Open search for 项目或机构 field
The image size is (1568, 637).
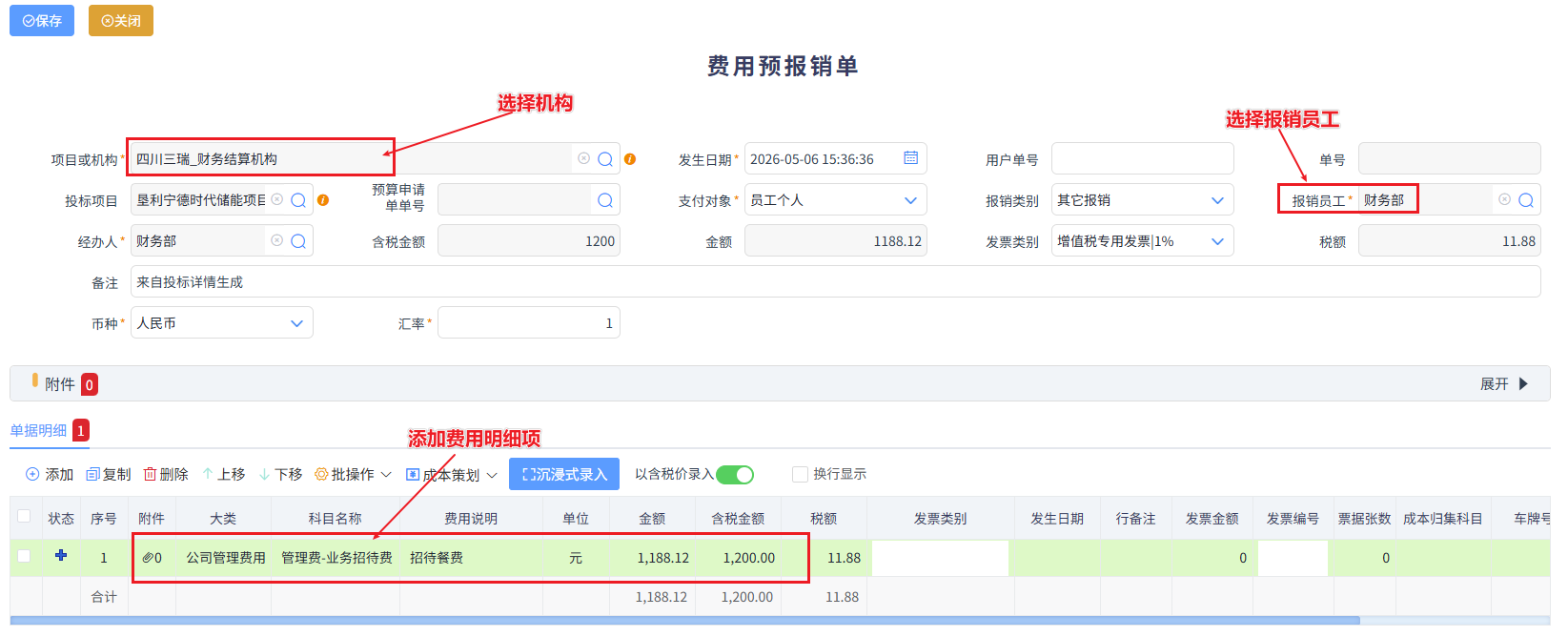tap(605, 159)
